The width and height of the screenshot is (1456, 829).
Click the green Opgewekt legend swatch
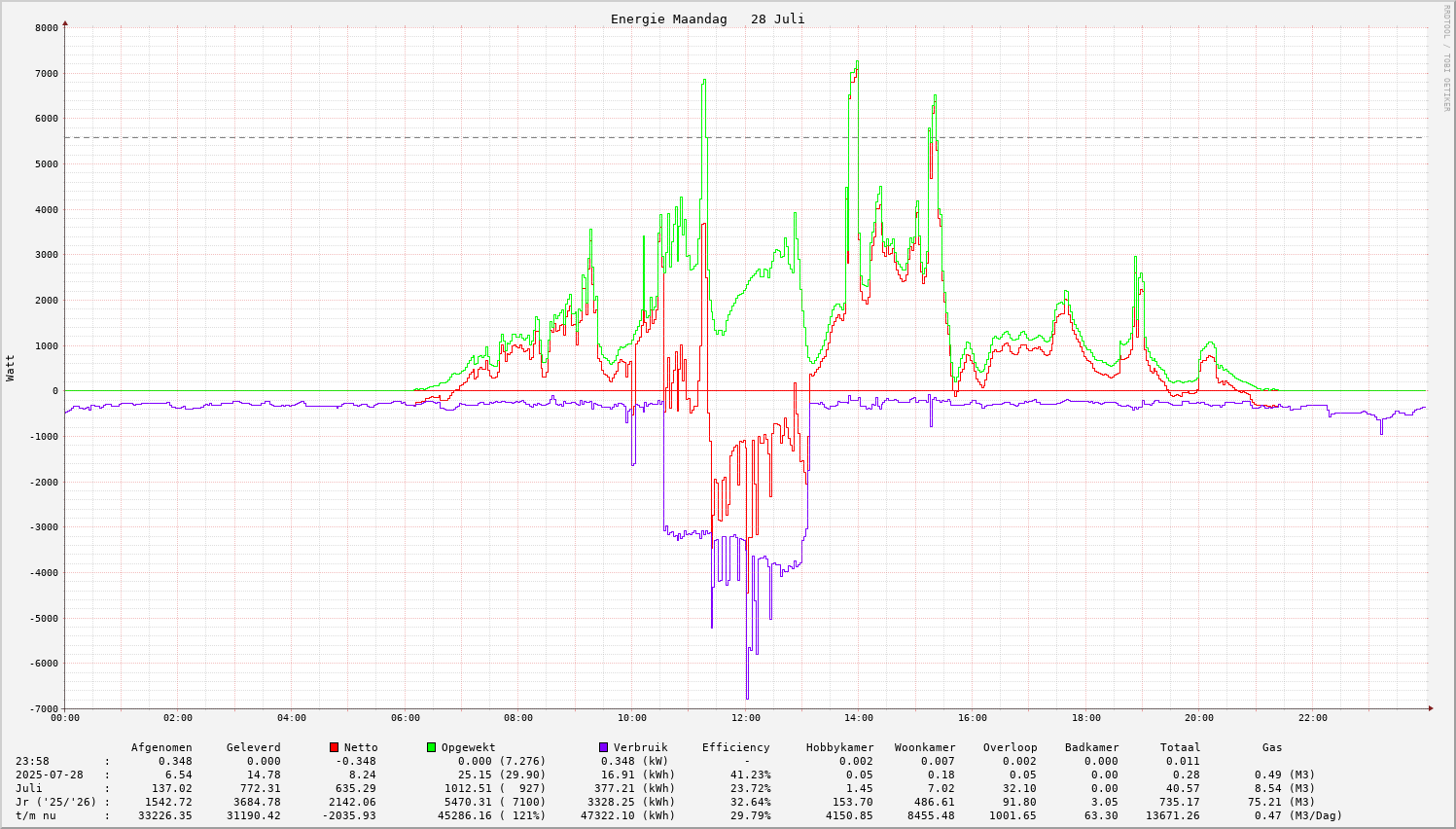pos(431,747)
